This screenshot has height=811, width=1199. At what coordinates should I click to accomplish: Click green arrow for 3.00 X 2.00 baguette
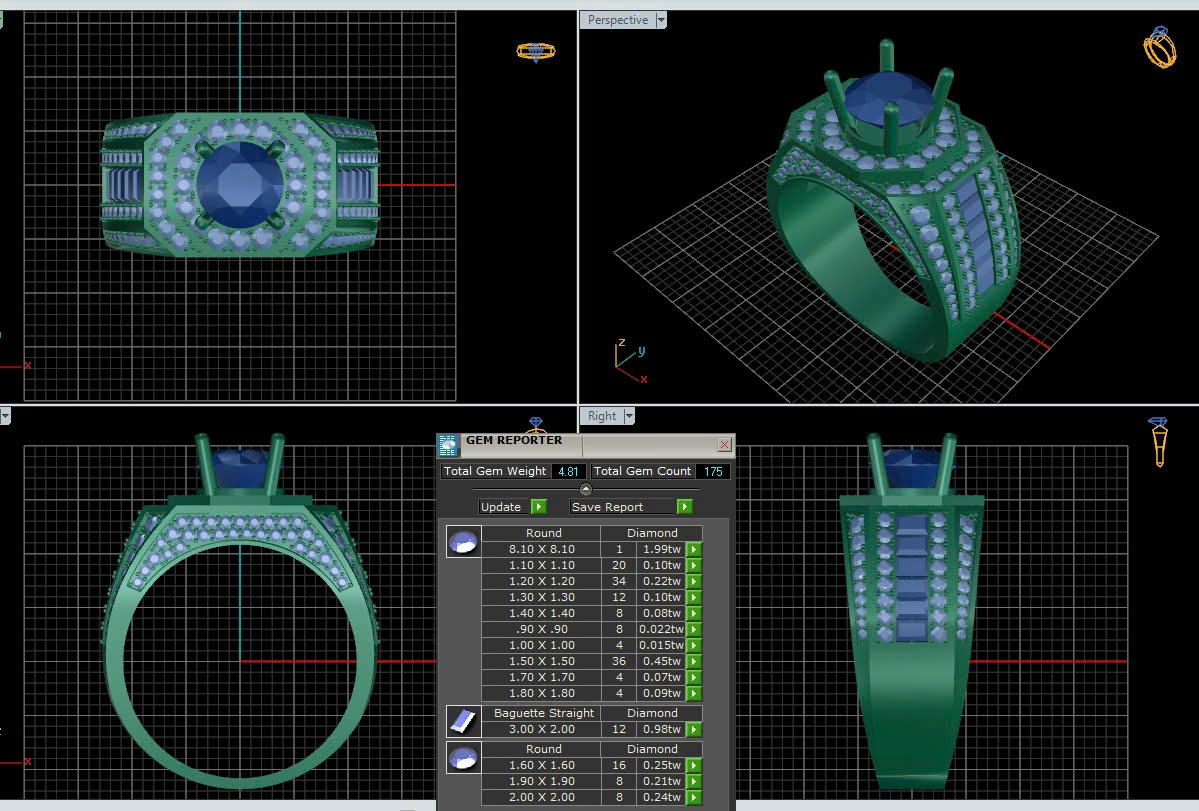[x=694, y=730]
